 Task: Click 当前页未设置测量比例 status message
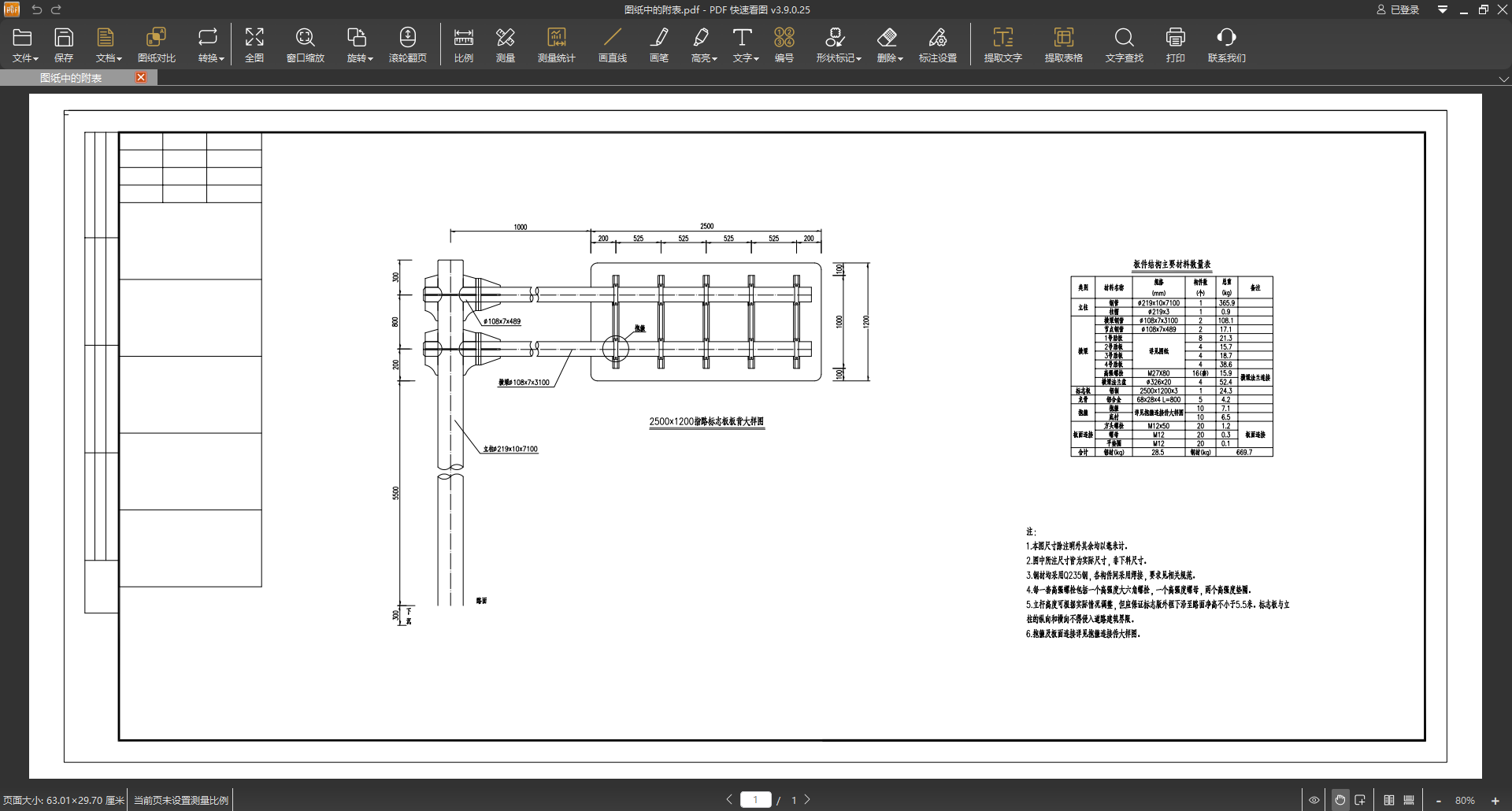tap(181, 800)
